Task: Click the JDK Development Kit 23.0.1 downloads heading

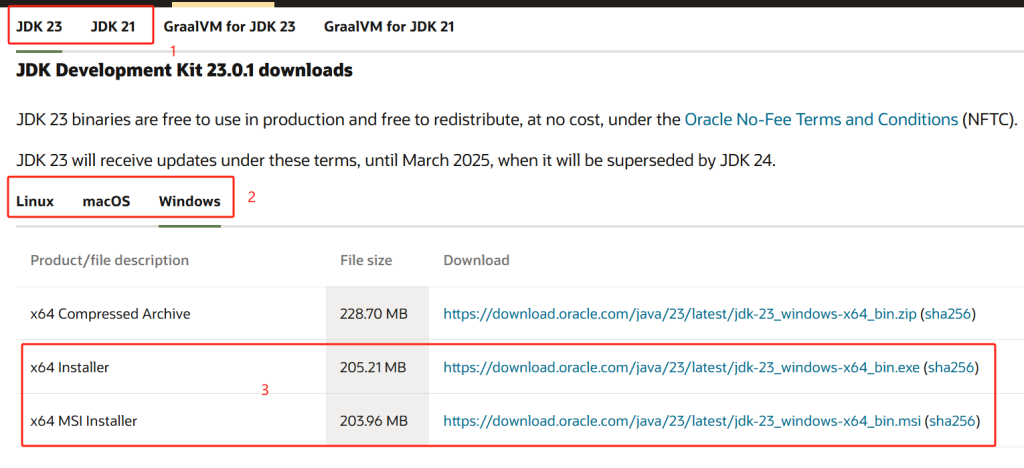Action: (184, 70)
